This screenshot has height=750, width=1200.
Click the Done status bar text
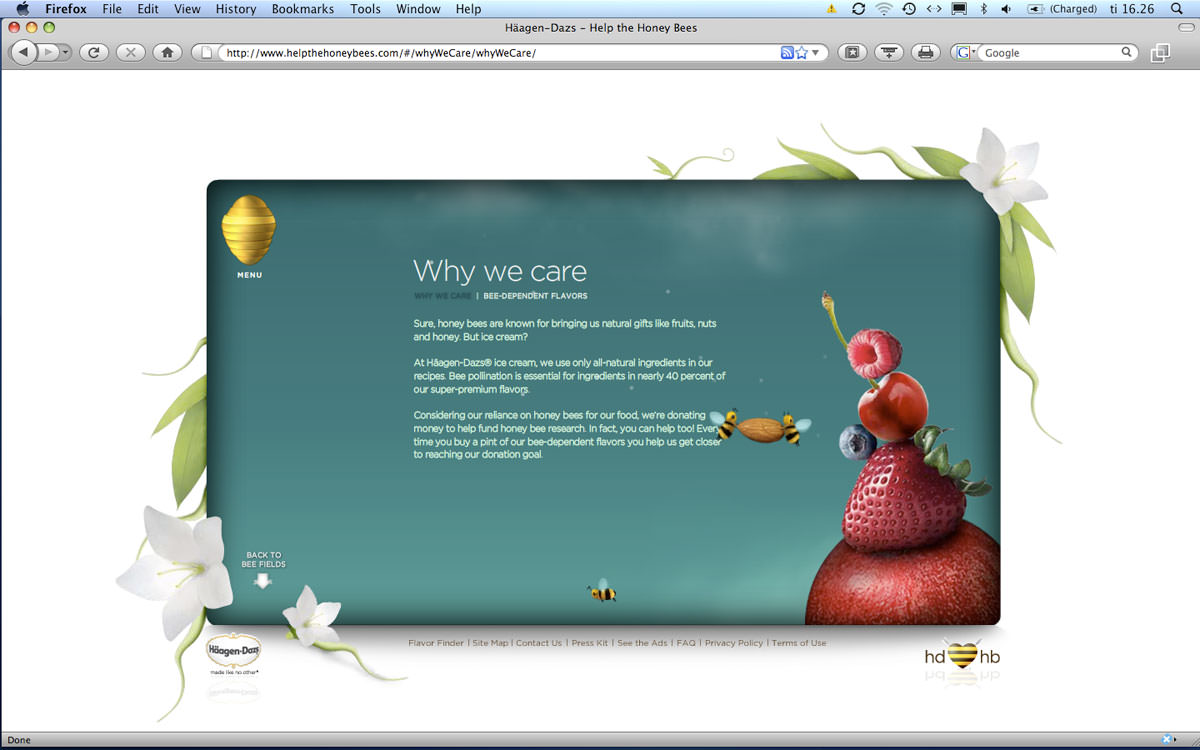point(19,740)
